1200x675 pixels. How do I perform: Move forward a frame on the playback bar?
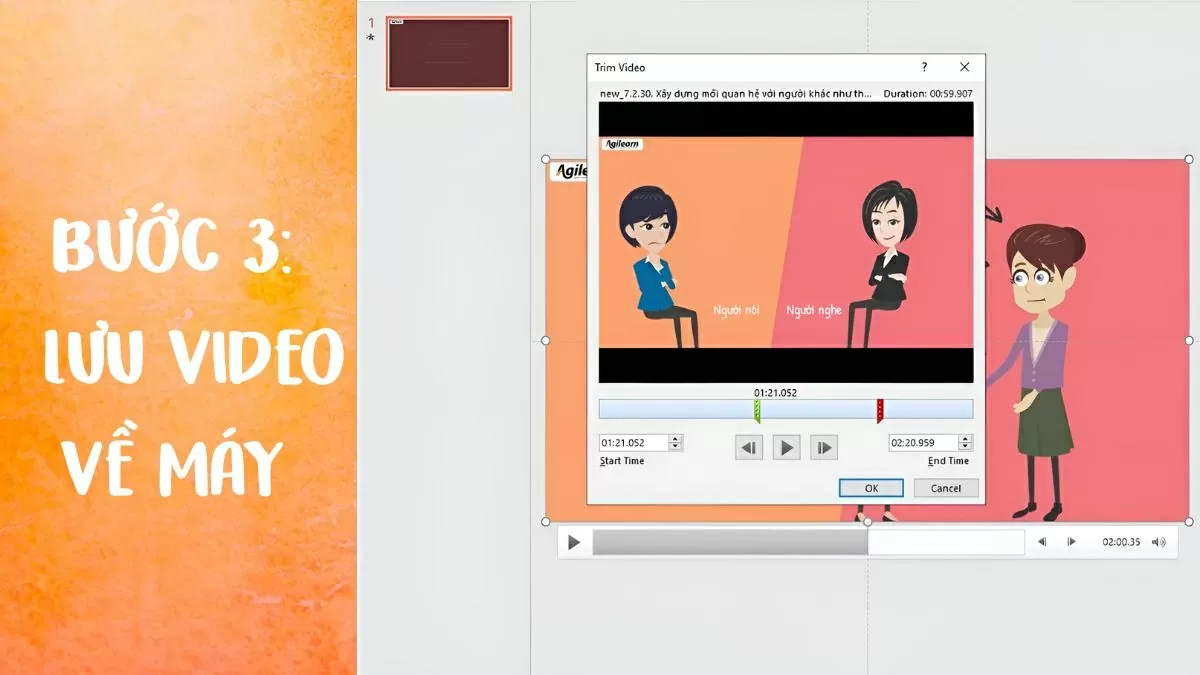1071,541
